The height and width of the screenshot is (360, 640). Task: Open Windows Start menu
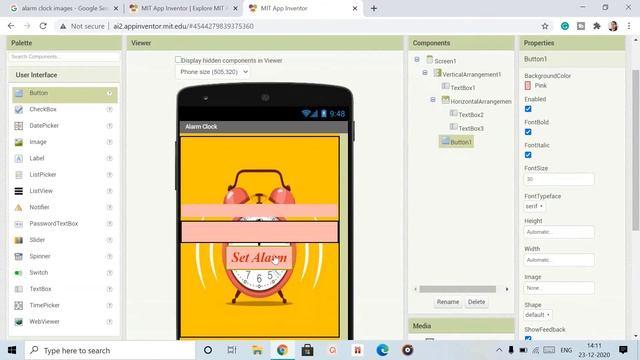[x=12, y=350]
